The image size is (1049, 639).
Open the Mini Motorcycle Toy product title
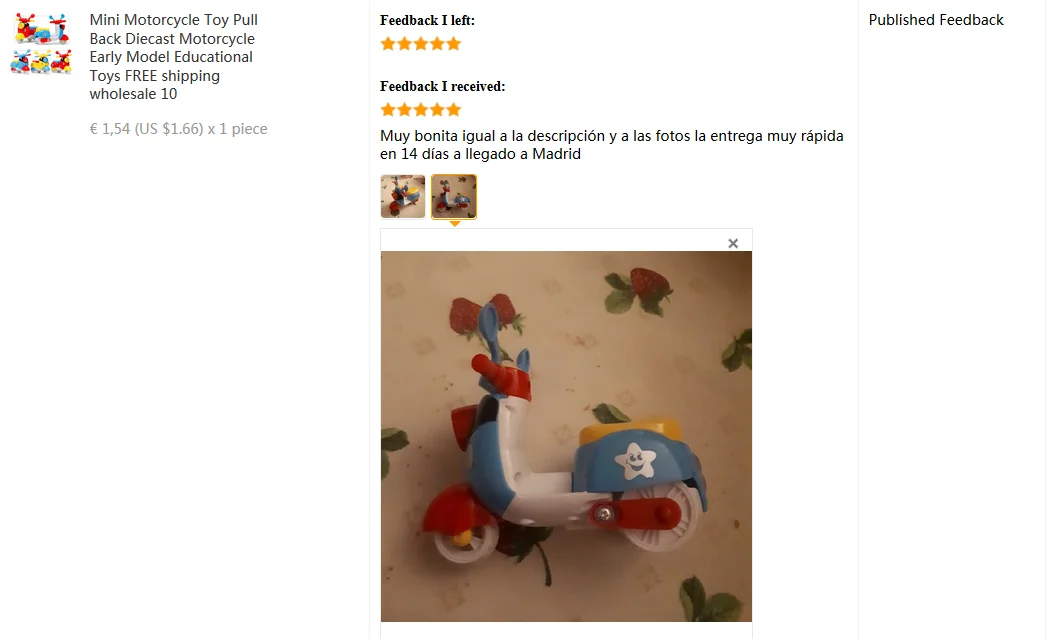(x=173, y=57)
